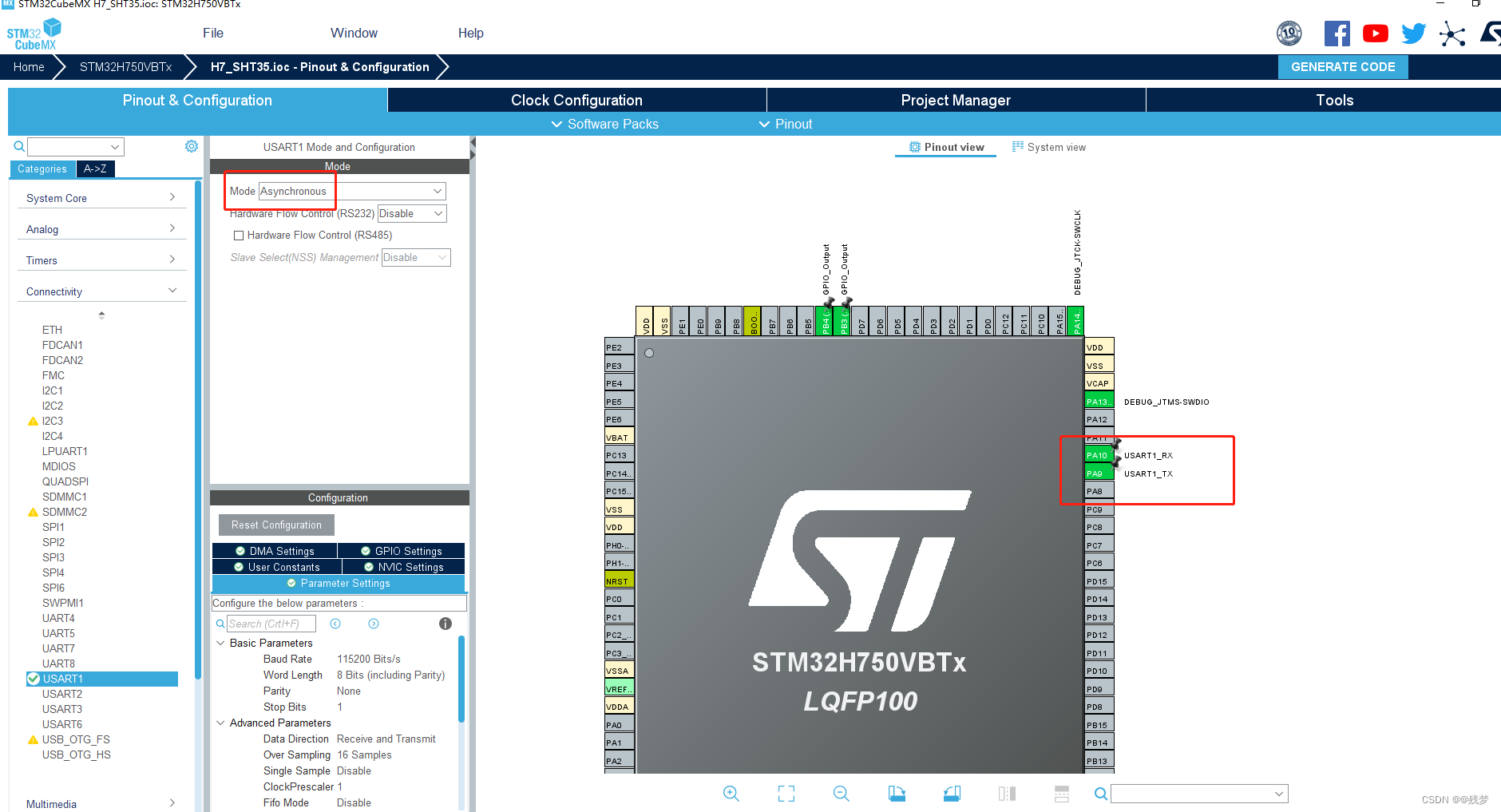Open the categories settings gear icon
Viewport: 1501px width, 812px height.
(x=192, y=146)
